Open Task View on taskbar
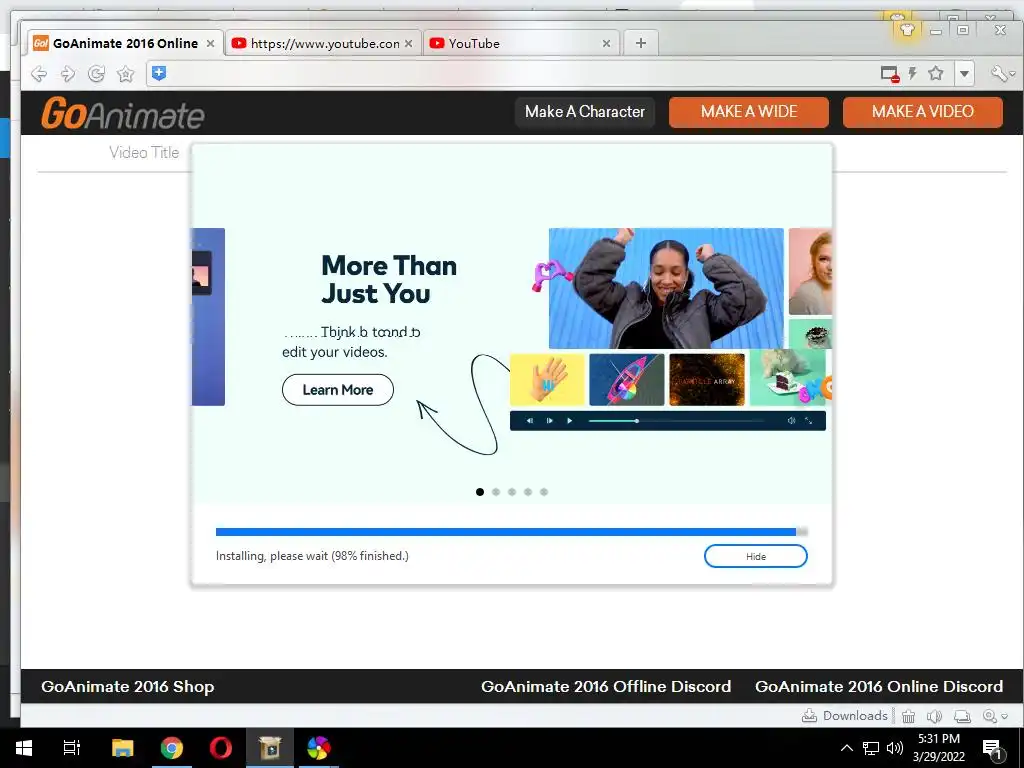The width and height of the screenshot is (1024, 768). (72, 748)
